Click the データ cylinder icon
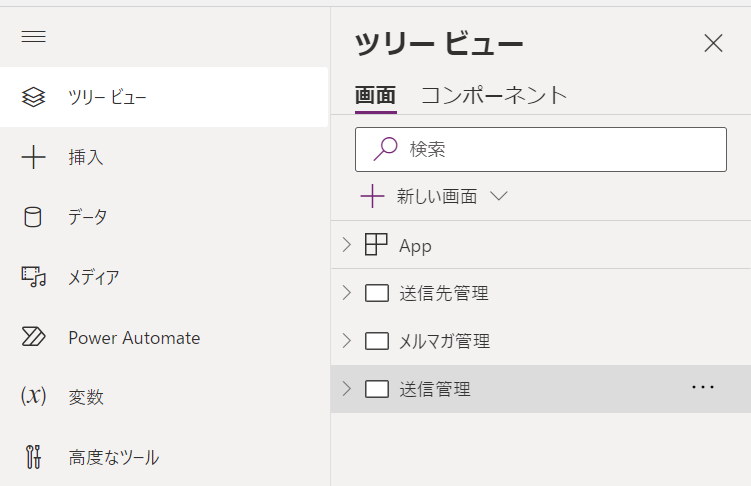The height and width of the screenshot is (486, 751). 33,217
